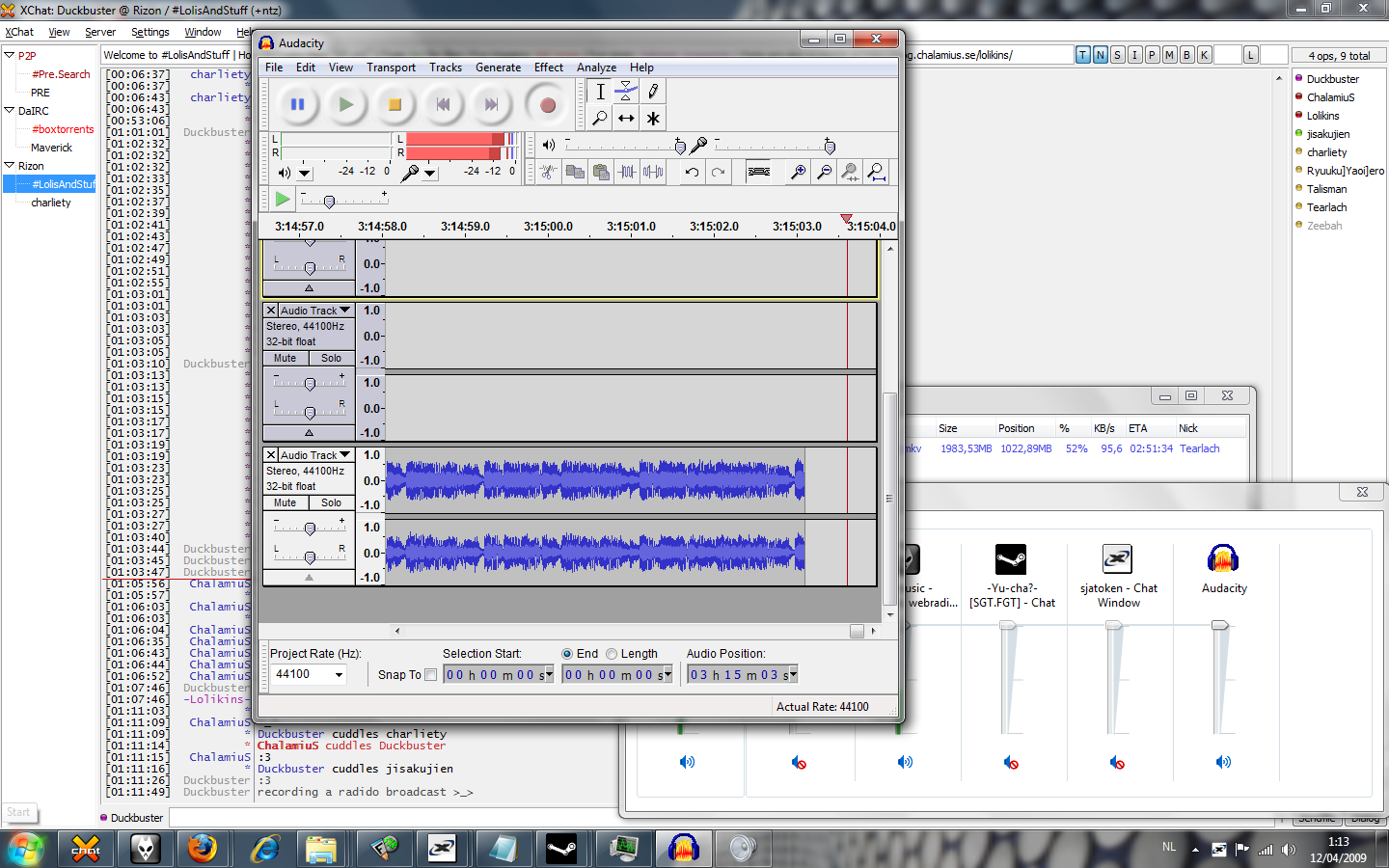Screen dimensions: 1389x868
Task: Click the Audacity volume slider in mixer
Action: [1220, 626]
